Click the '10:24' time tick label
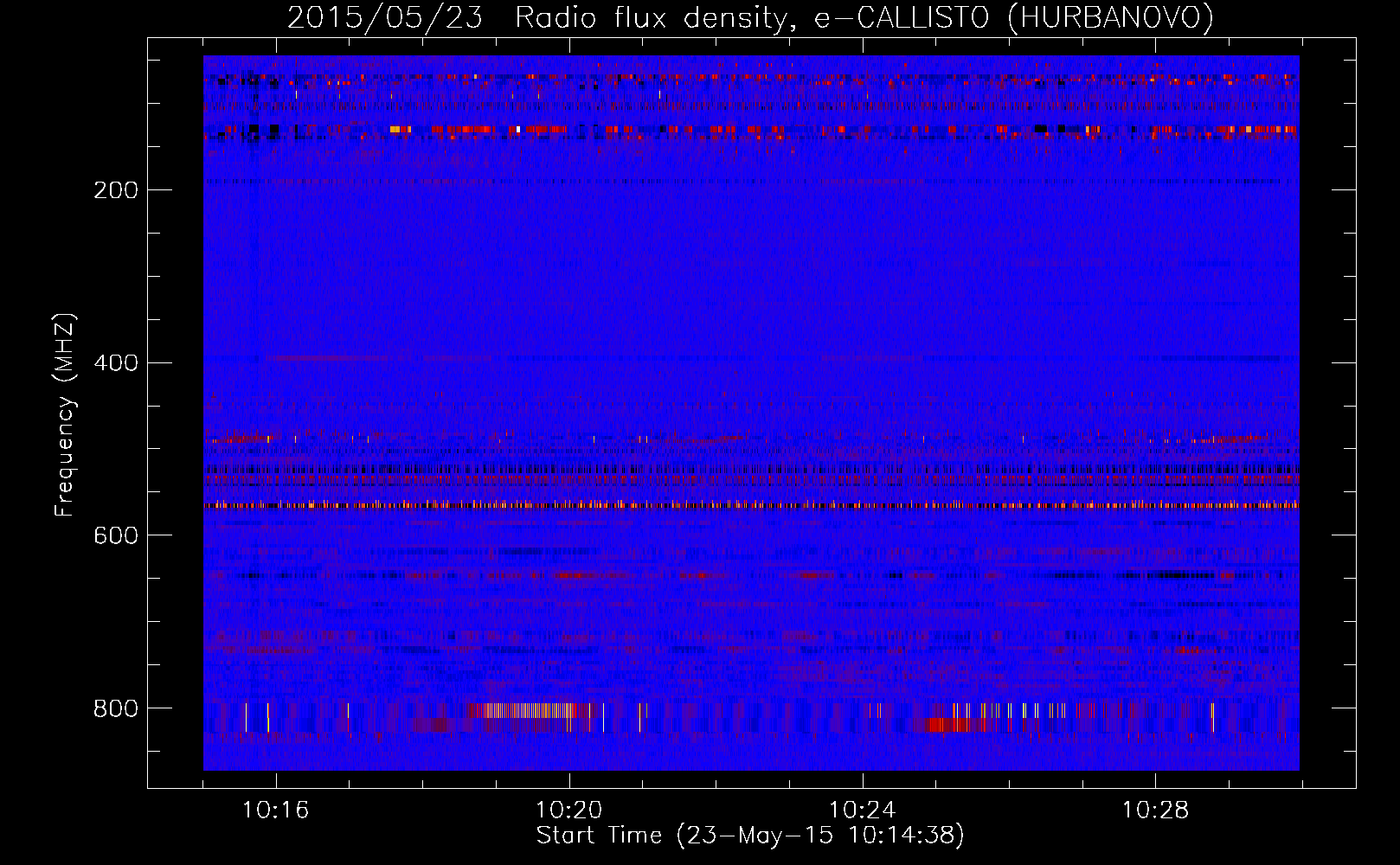 point(862,811)
